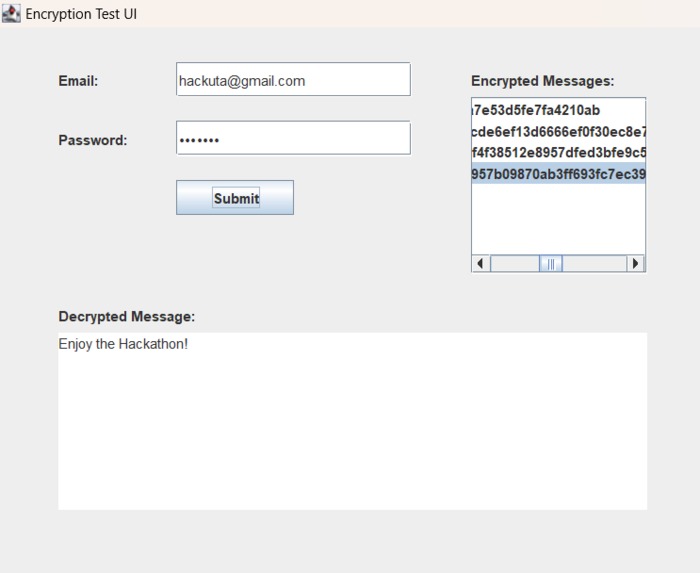Click the right scroll arrow of message list

point(636,263)
